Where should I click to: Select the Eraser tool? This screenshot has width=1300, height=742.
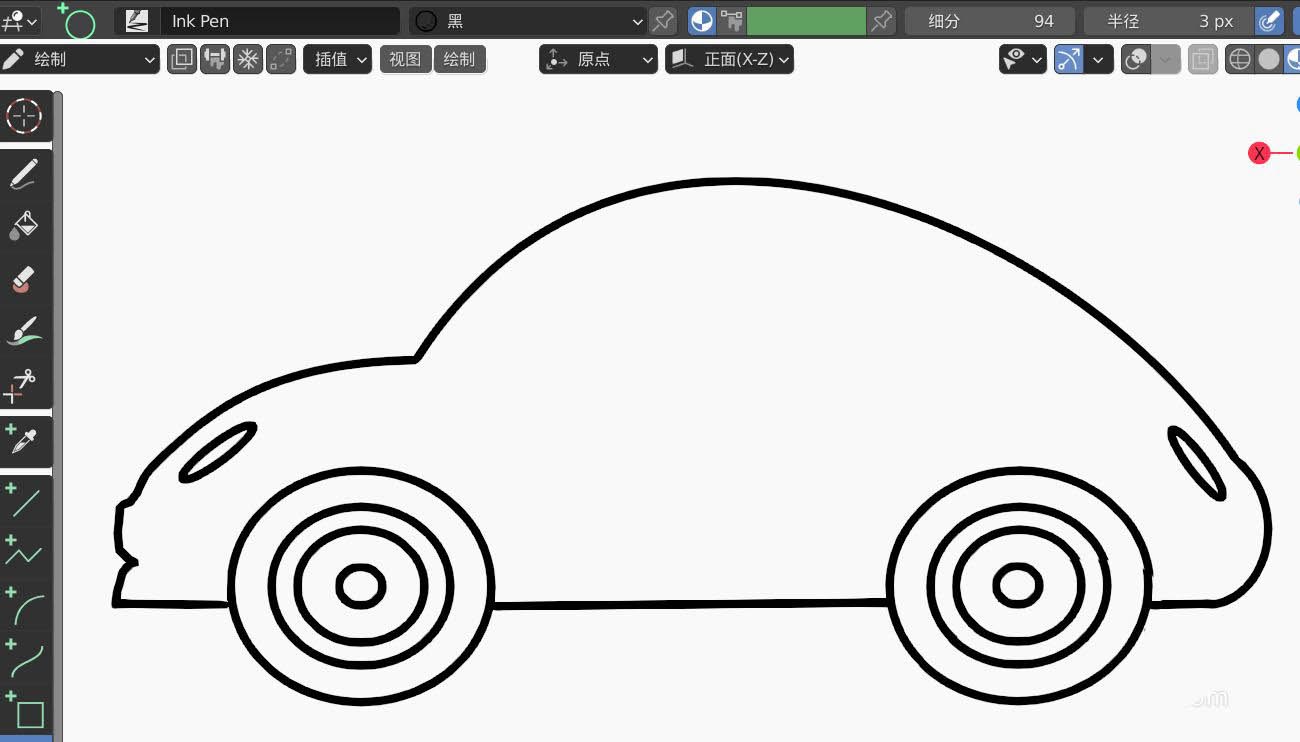pos(25,279)
